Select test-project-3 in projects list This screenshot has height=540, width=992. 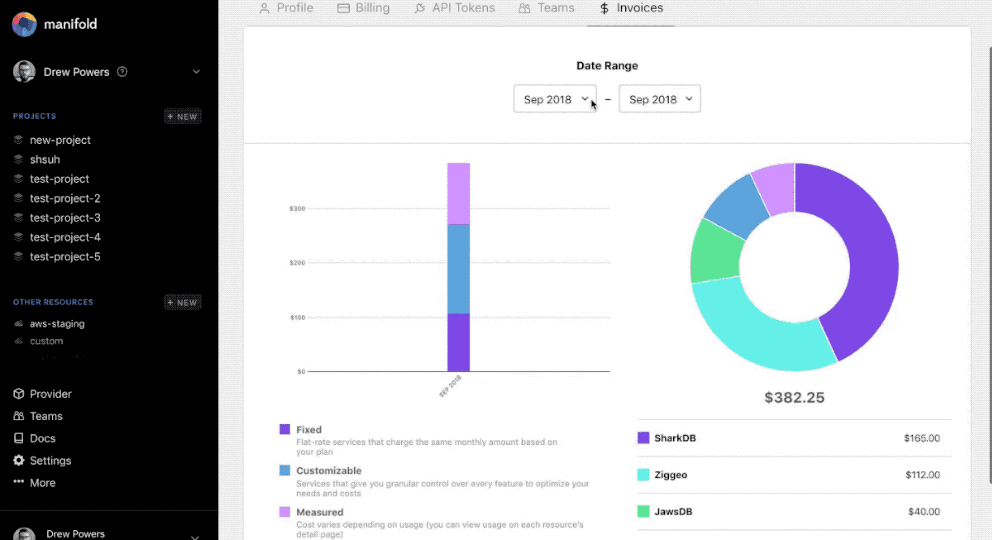coord(65,218)
